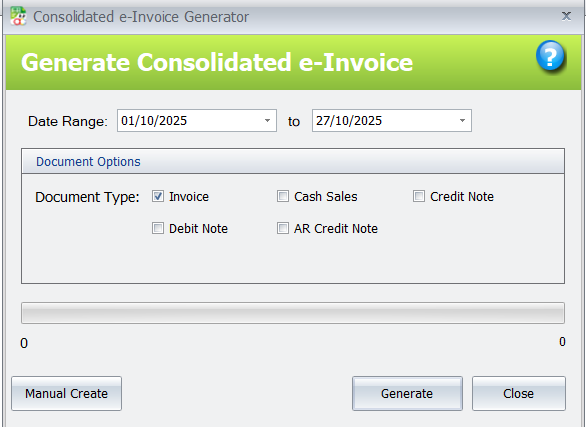Uncheck the Invoice document type
586x427 pixels.
pos(158,196)
